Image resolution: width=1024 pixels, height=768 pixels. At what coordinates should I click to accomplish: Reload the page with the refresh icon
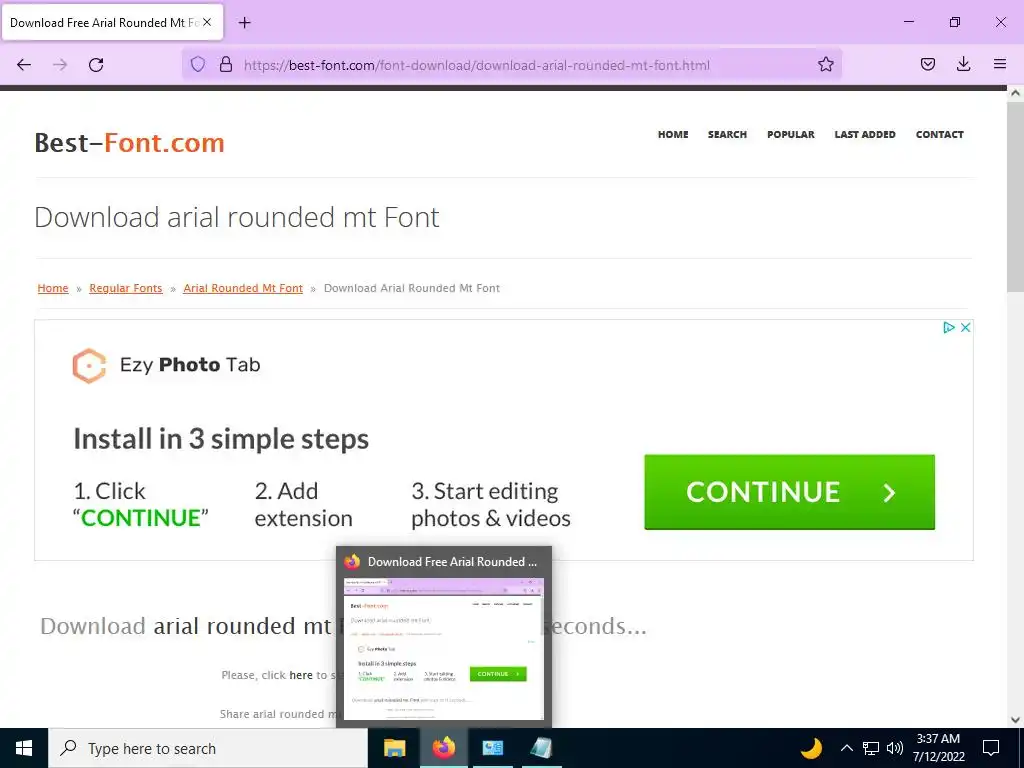coord(96,65)
